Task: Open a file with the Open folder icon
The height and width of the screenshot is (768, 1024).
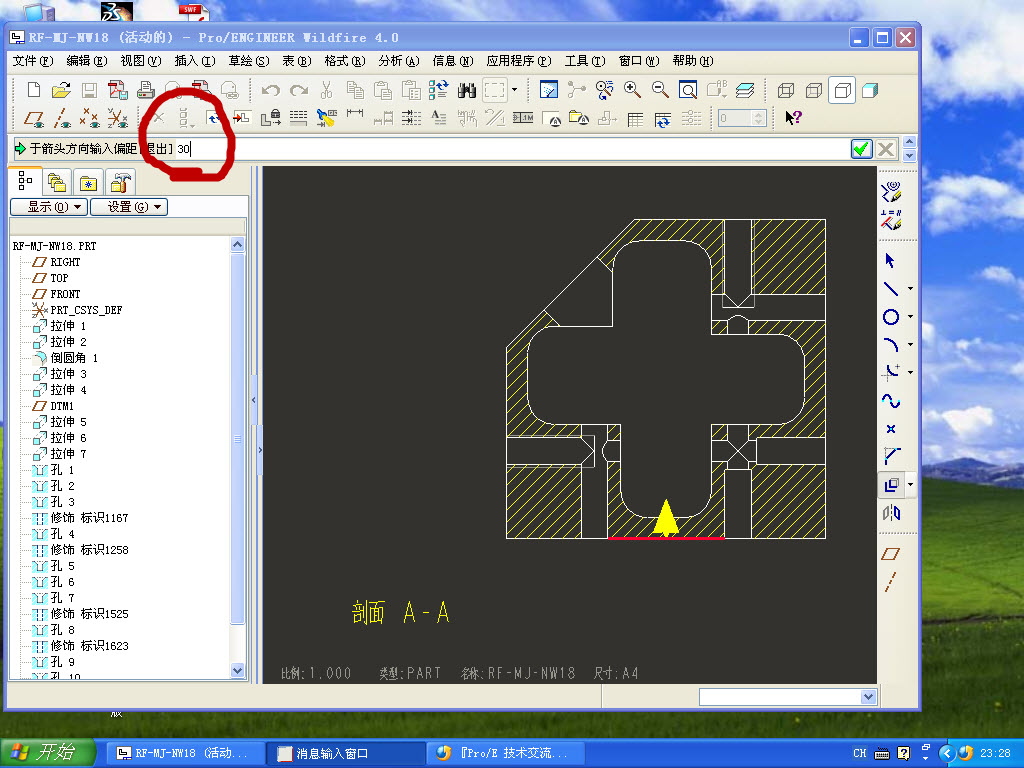Action: tap(61, 89)
